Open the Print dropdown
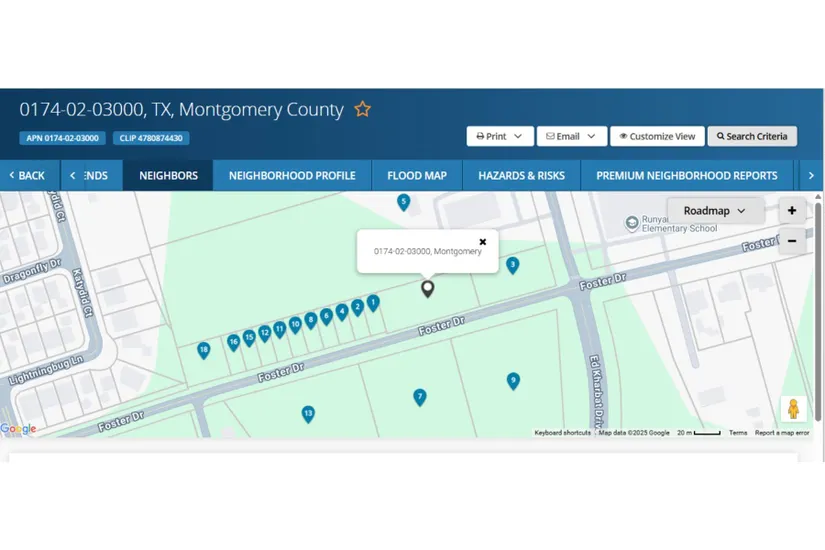The height and width of the screenshot is (550, 825). click(499, 136)
